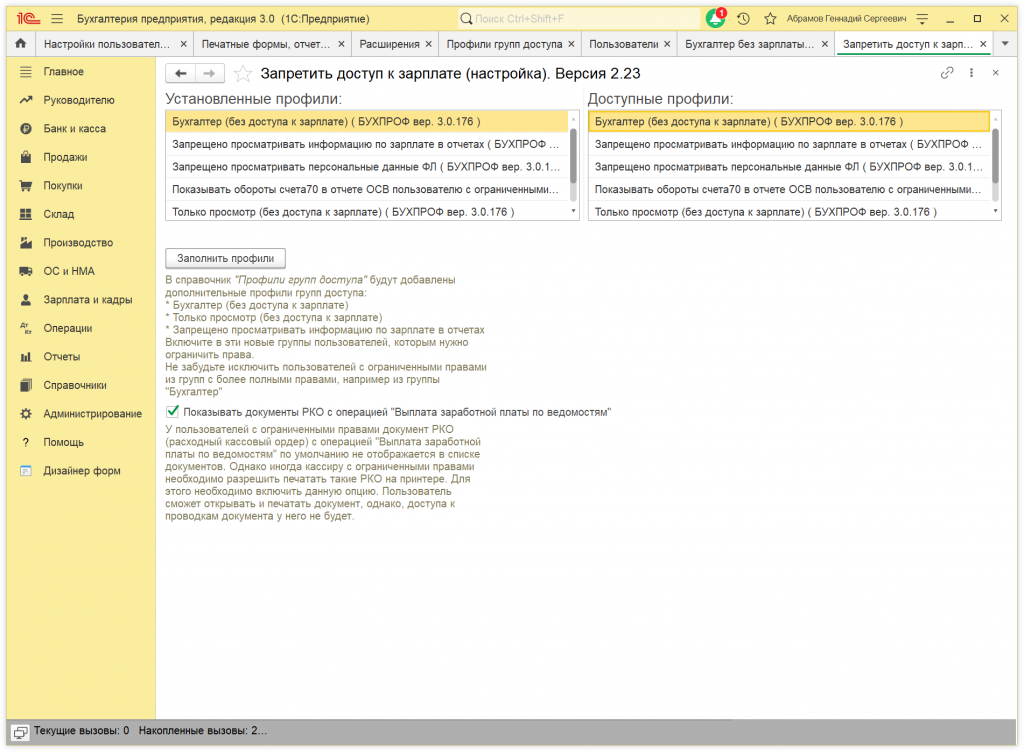Open favorites star in title bar
This screenshot has height=752, width=1024.
point(770,18)
